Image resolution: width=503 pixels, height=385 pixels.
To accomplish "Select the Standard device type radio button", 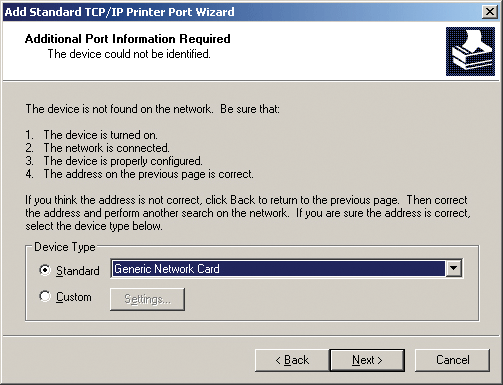I will coord(45,270).
